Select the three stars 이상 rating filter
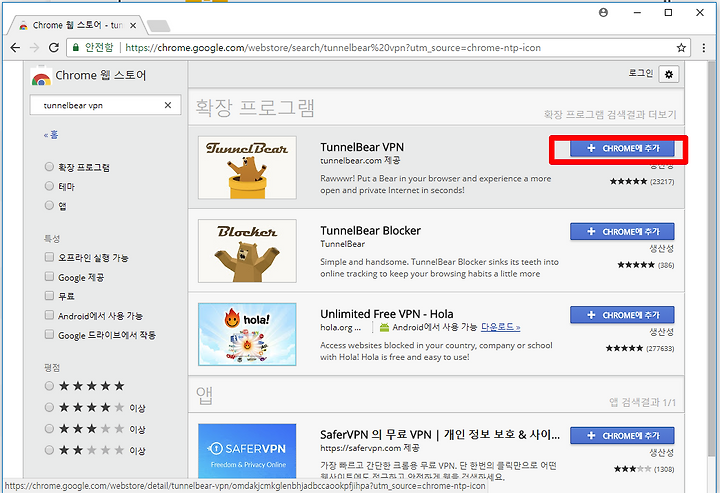 49,429
